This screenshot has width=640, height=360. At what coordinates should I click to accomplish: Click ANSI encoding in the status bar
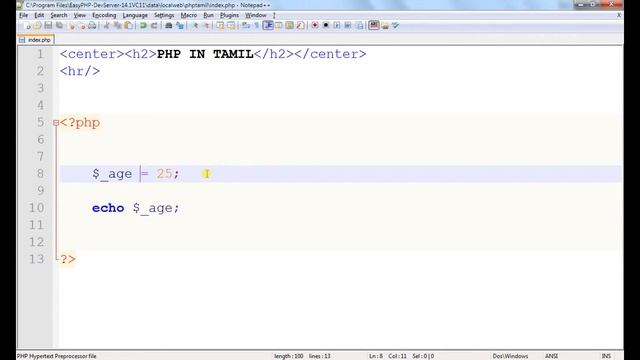[x=551, y=356]
